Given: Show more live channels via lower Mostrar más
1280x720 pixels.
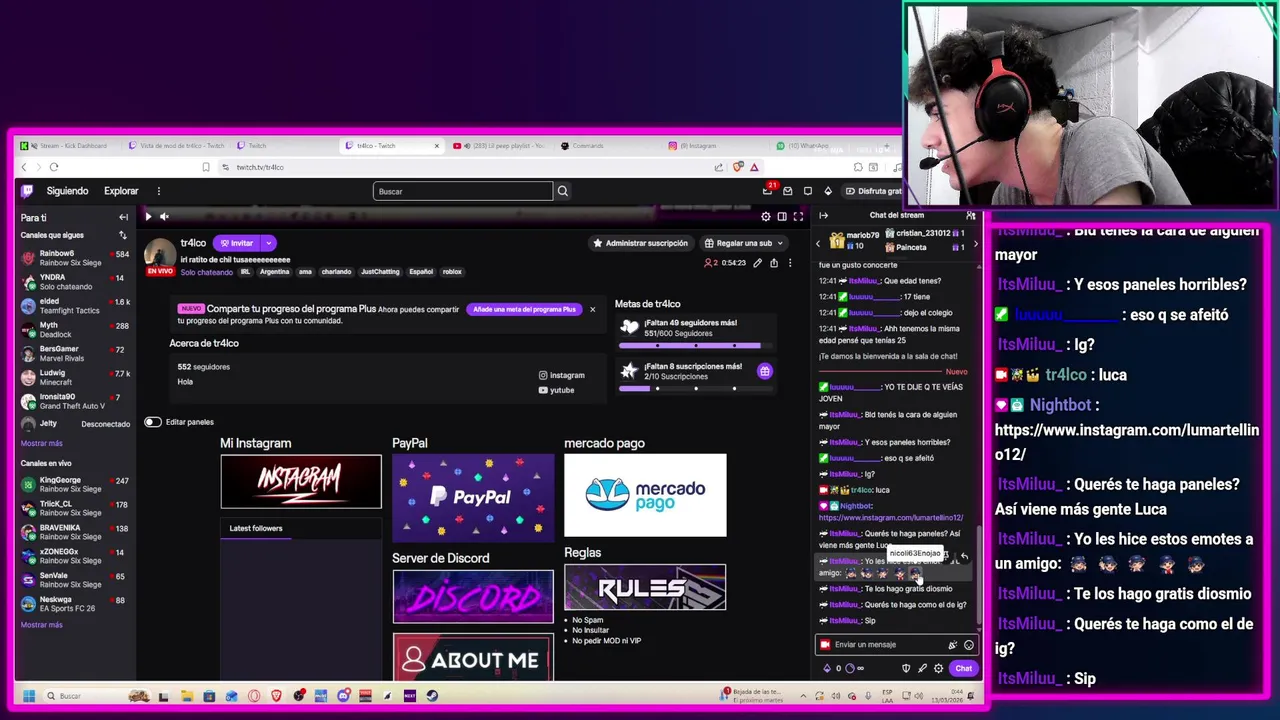Looking at the screenshot, I should (x=41, y=625).
